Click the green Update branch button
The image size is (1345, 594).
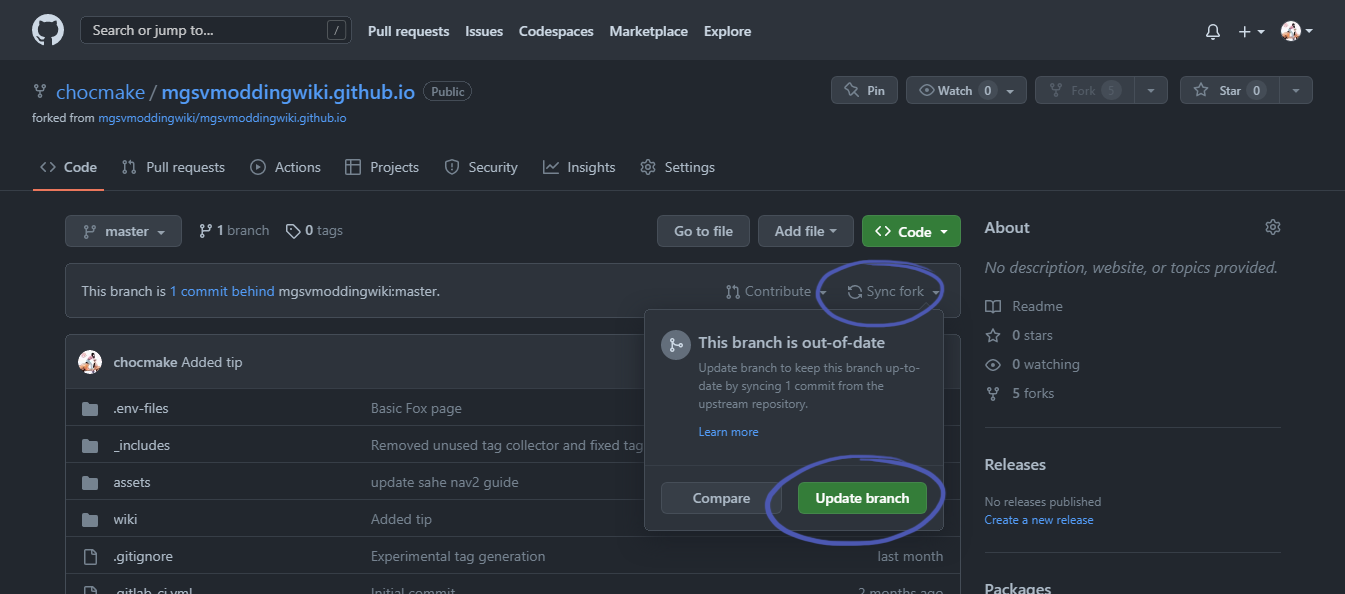click(x=862, y=498)
